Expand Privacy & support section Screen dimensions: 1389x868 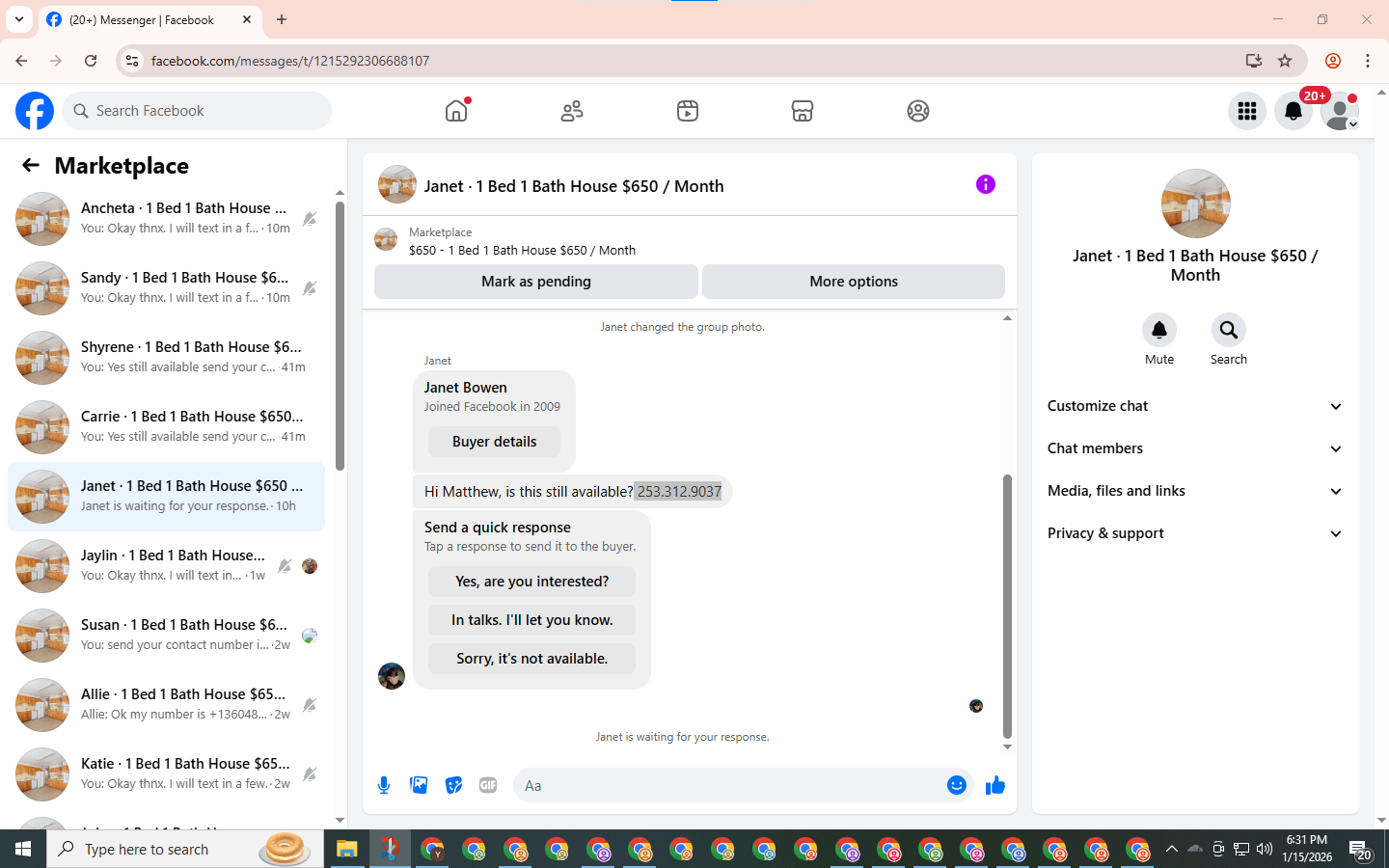(1195, 533)
